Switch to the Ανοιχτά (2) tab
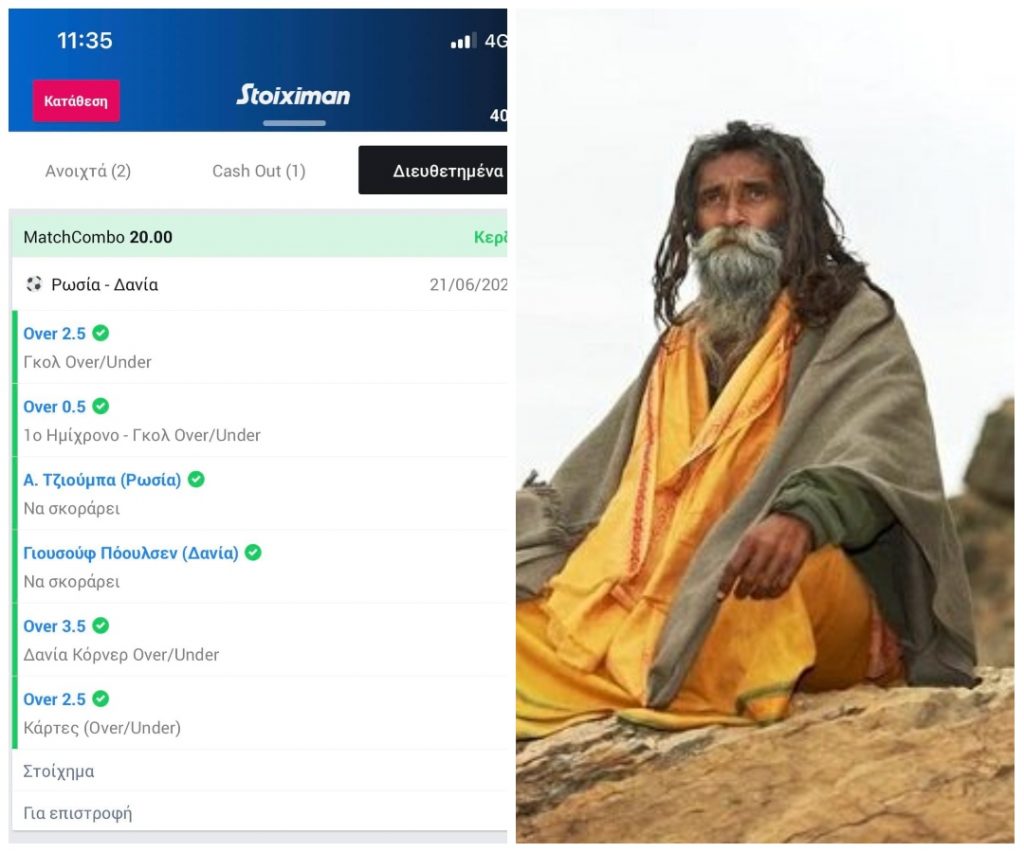The width and height of the screenshot is (1024, 853). pyautogui.click(x=88, y=171)
